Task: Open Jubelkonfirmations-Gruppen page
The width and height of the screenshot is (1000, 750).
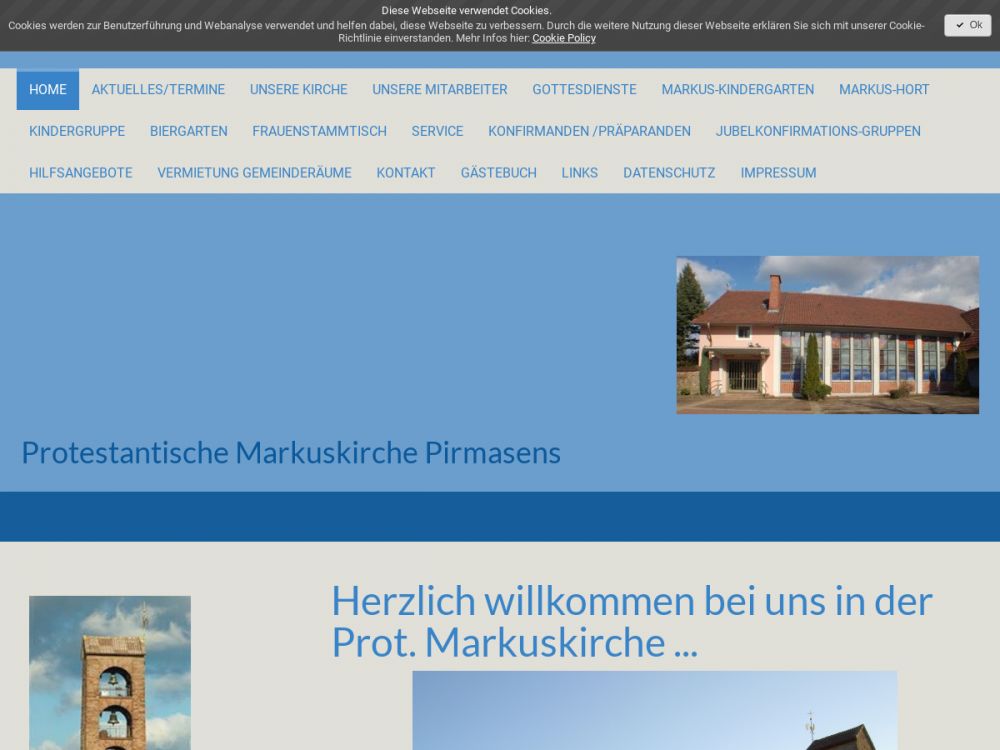Action: [818, 131]
